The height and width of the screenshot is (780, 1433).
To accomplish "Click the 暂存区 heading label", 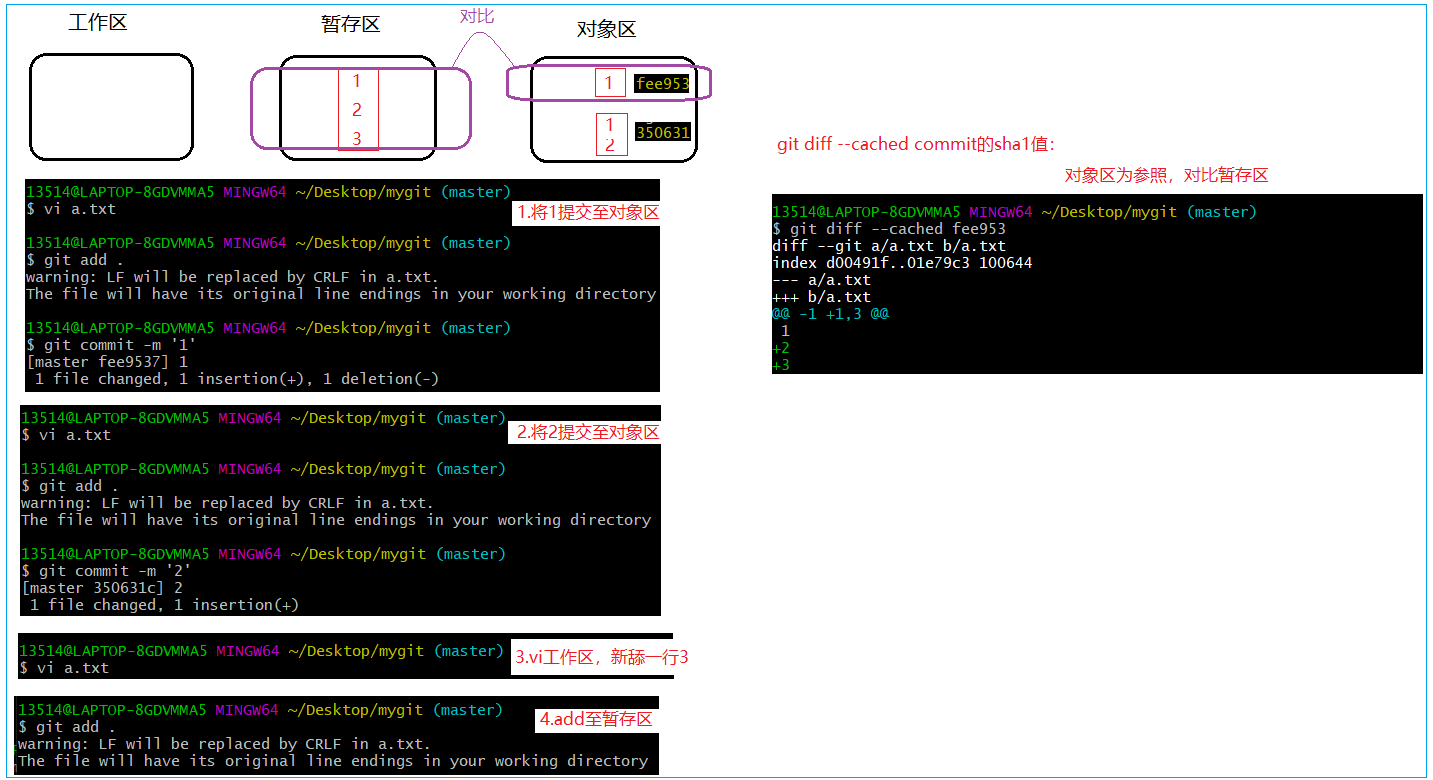I will click(x=350, y=24).
